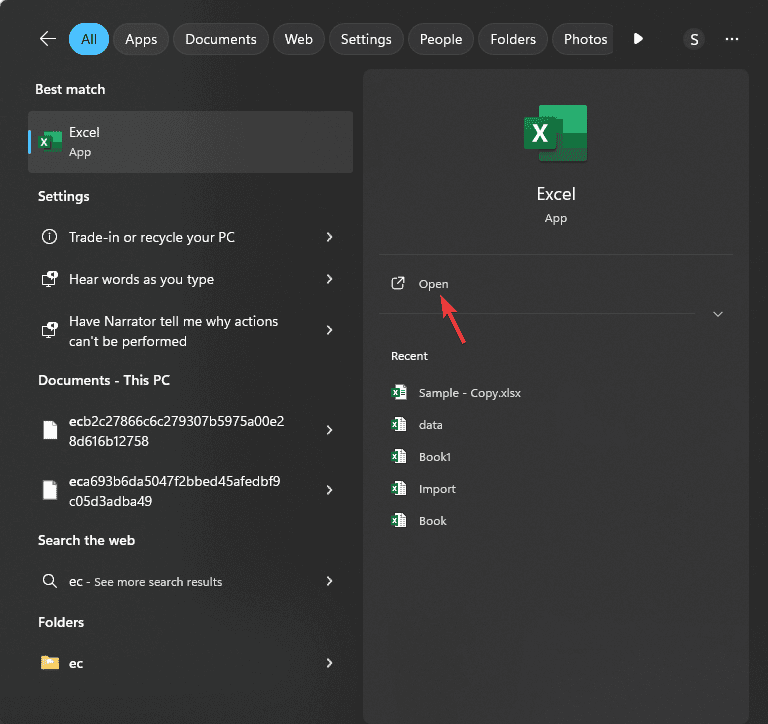Screen dimensions: 768x724
Task: Expand the Hear words as you type chevron
Action: (329, 280)
